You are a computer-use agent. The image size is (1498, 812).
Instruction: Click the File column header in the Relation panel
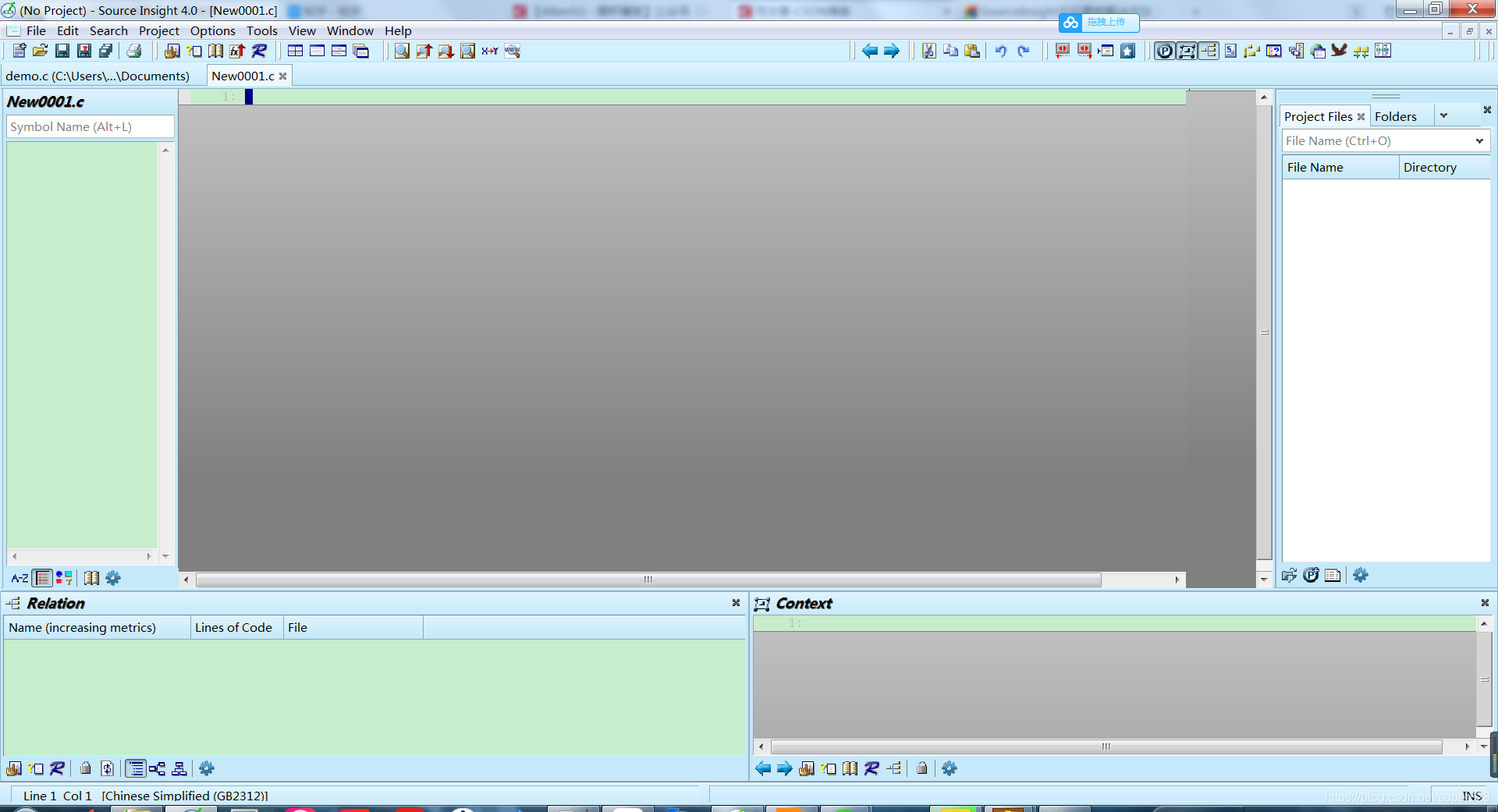[x=353, y=627]
